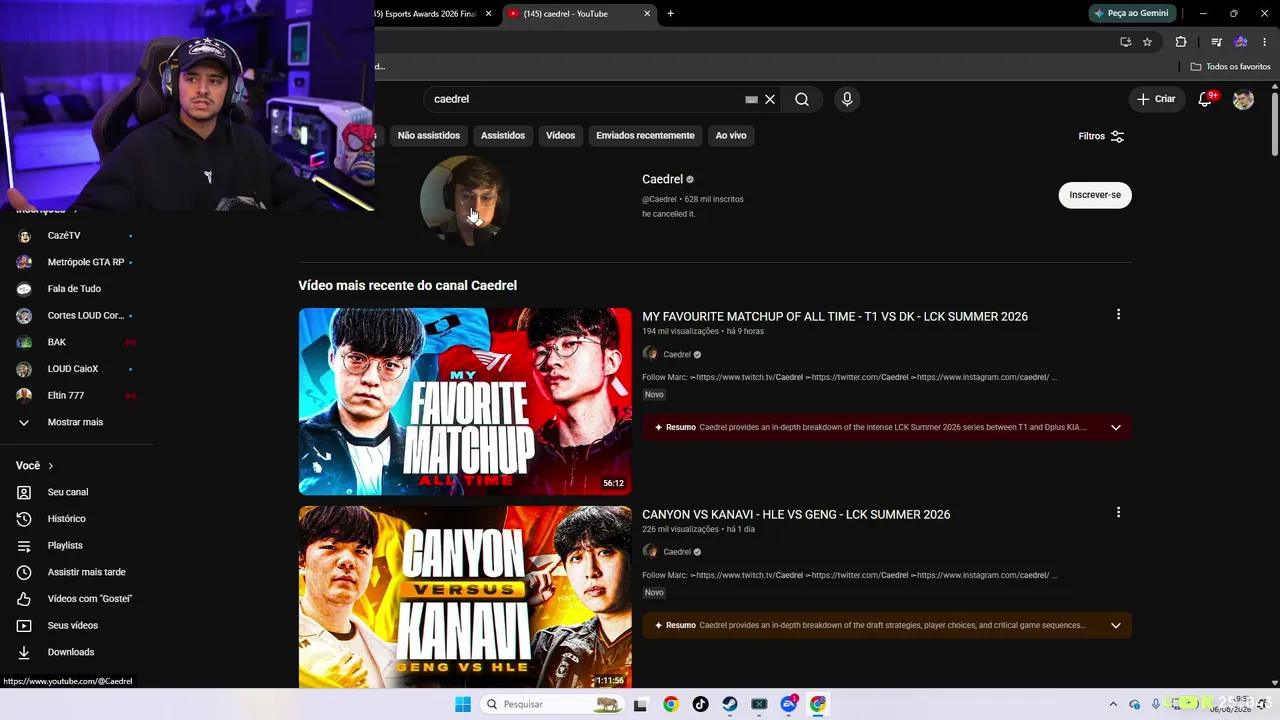Image resolution: width=1280 pixels, height=720 pixels.
Task: Show hidden system tray icons
Action: click(1113, 704)
